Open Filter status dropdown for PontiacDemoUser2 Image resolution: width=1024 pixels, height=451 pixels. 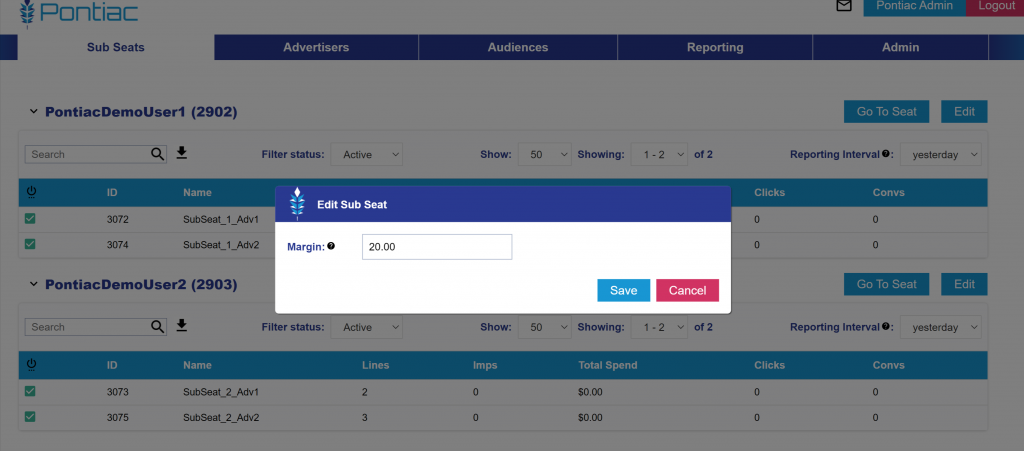coord(366,327)
